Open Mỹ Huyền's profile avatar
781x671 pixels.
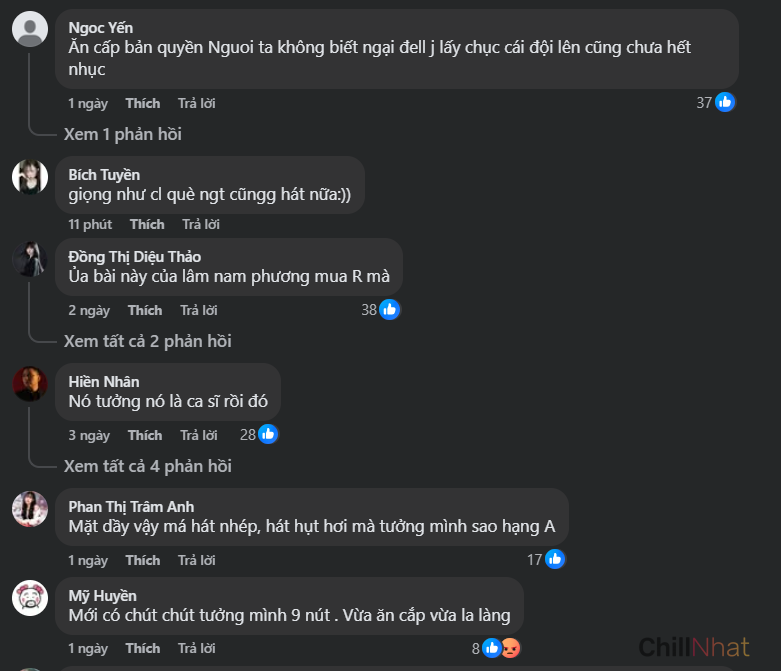[30, 598]
